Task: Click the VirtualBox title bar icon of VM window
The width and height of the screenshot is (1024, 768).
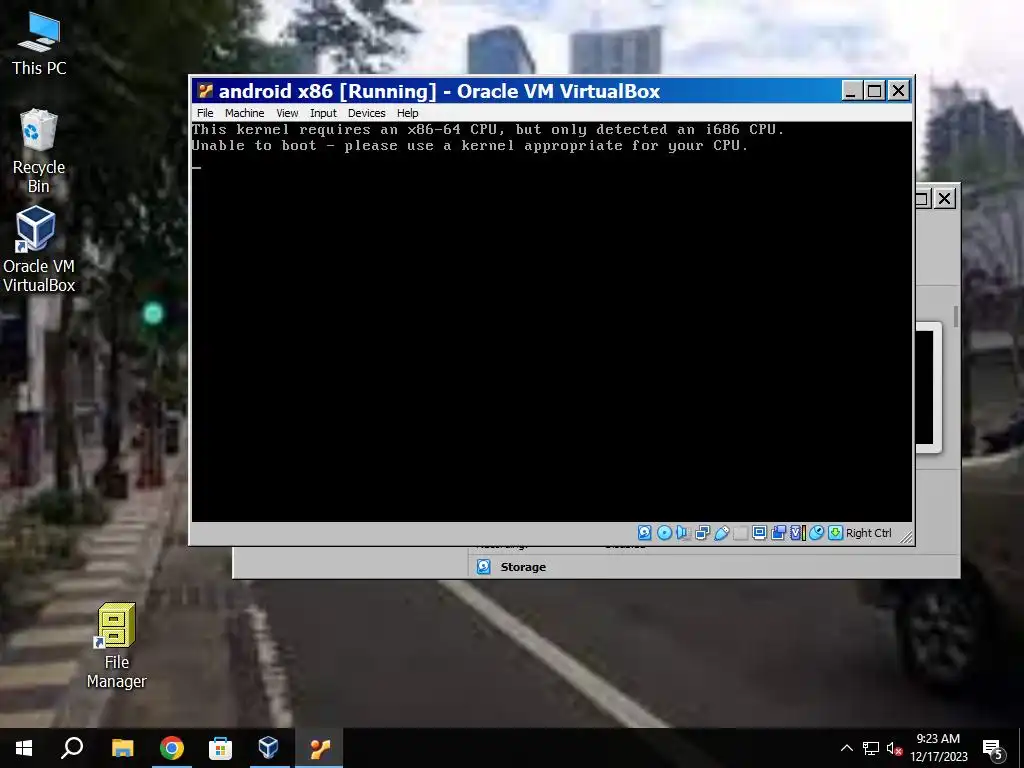Action: click(206, 91)
